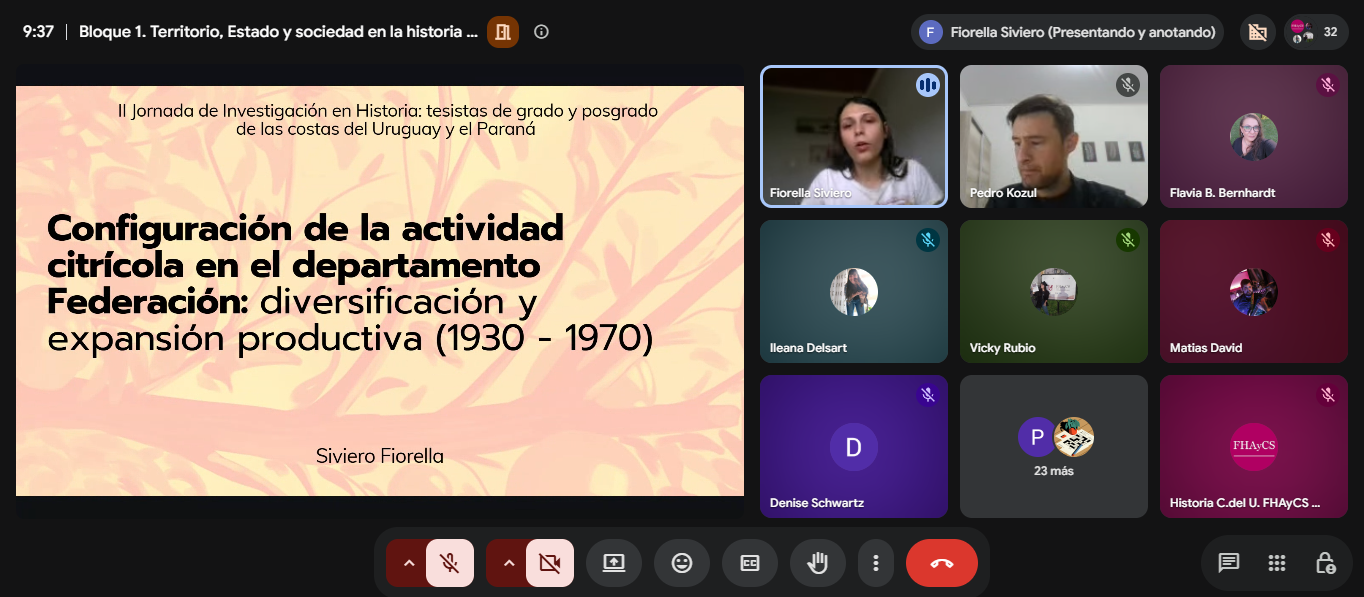Click muted mic icon on Matias David's tile
This screenshot has width=1364, height=597.
pos(1328,240)
